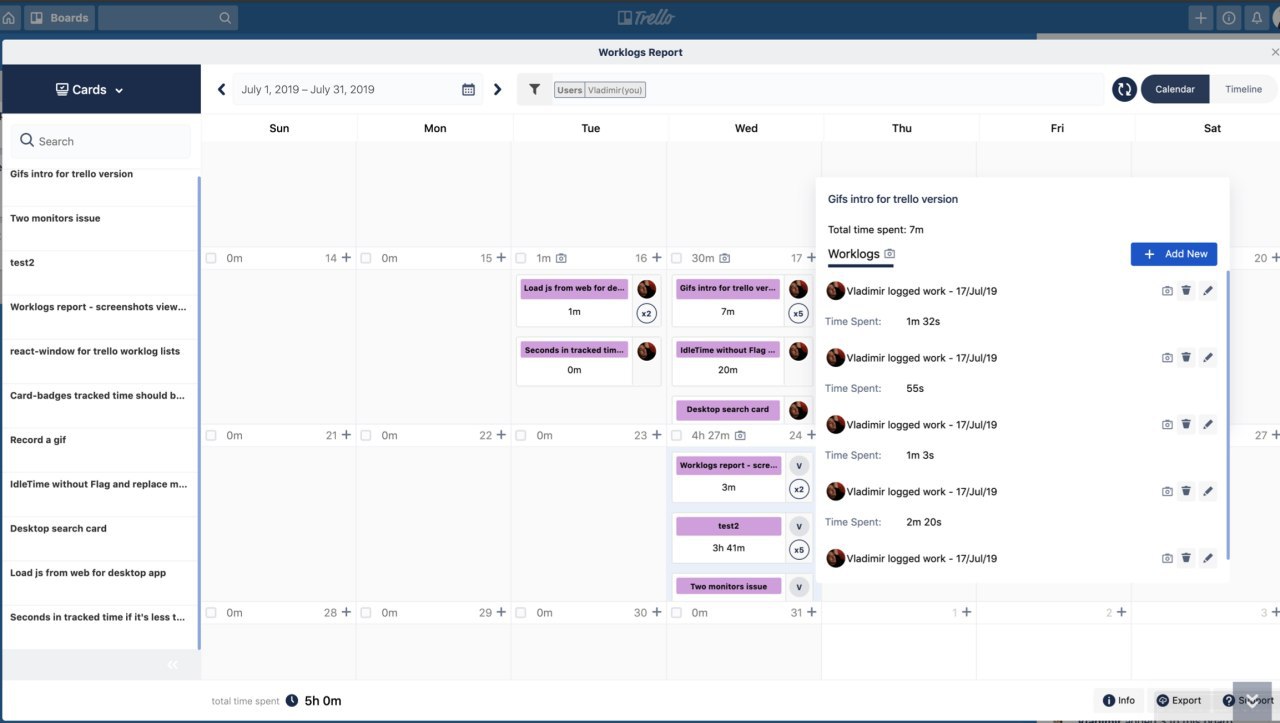The image size is (1280, 723).
Task: Collapse the cards sidebar with double chevron
Action: point(173,665)
